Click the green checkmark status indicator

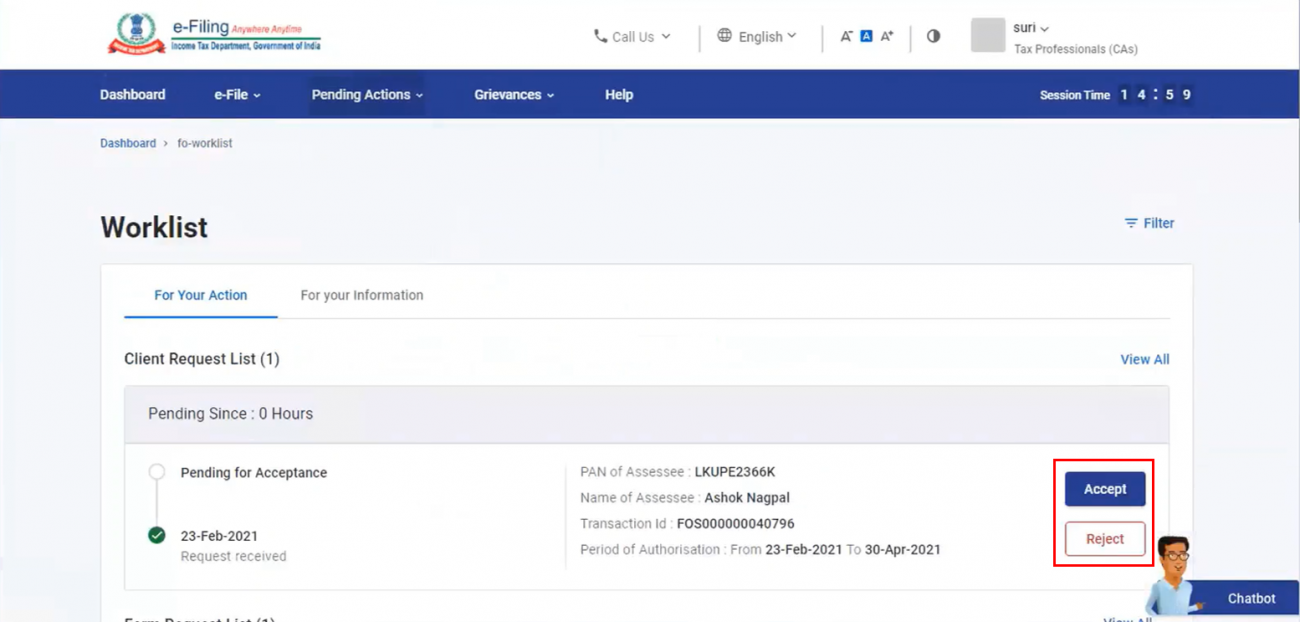coord(157,535)
